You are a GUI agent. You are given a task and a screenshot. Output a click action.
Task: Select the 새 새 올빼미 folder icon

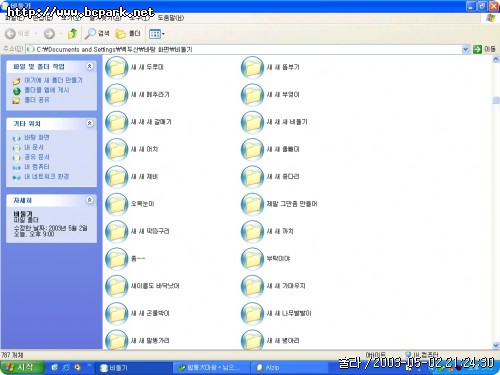coord(252,150)
